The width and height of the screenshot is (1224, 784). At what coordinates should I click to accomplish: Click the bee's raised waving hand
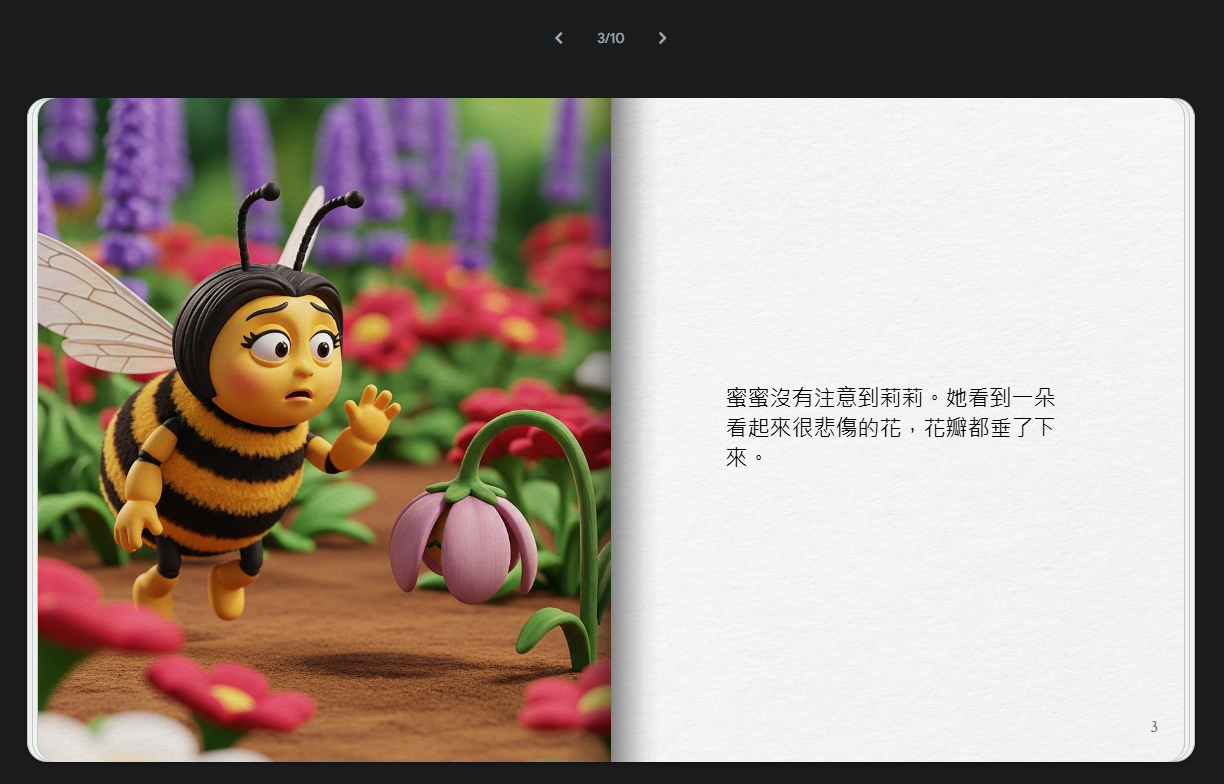coord(373,412)
